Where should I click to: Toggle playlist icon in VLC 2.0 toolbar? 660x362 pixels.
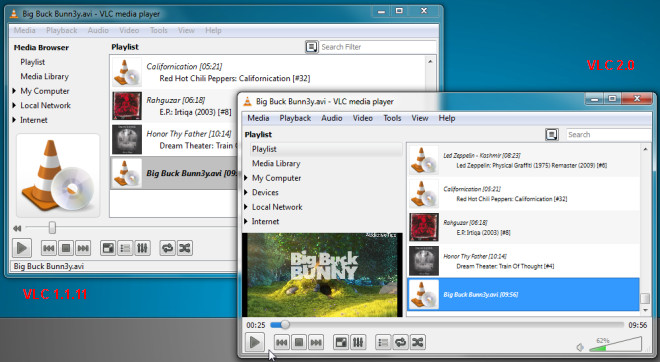coord(383,343)
